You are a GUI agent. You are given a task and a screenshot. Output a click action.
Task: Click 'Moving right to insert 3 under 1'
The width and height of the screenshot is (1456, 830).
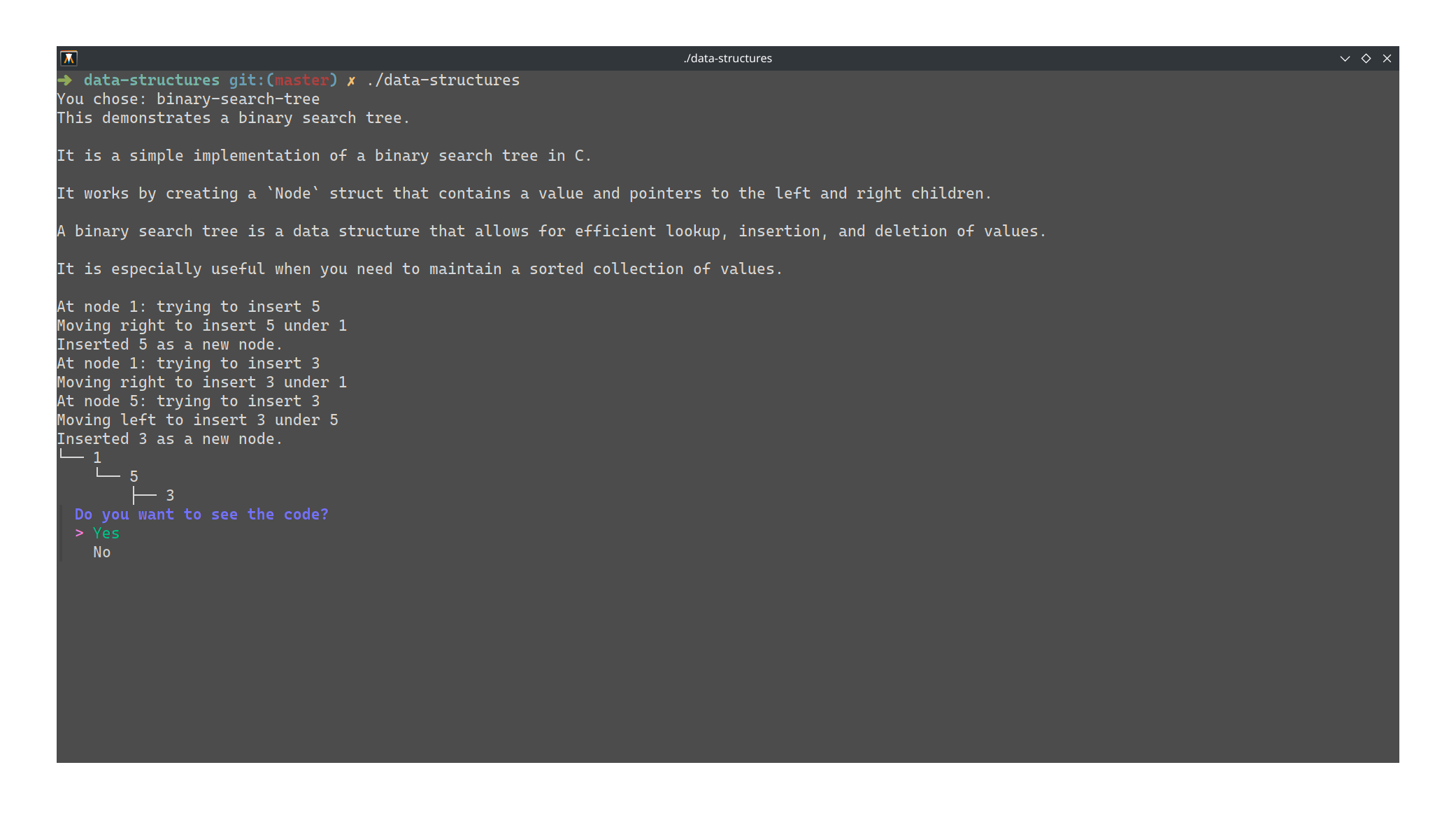click(201, 382)
